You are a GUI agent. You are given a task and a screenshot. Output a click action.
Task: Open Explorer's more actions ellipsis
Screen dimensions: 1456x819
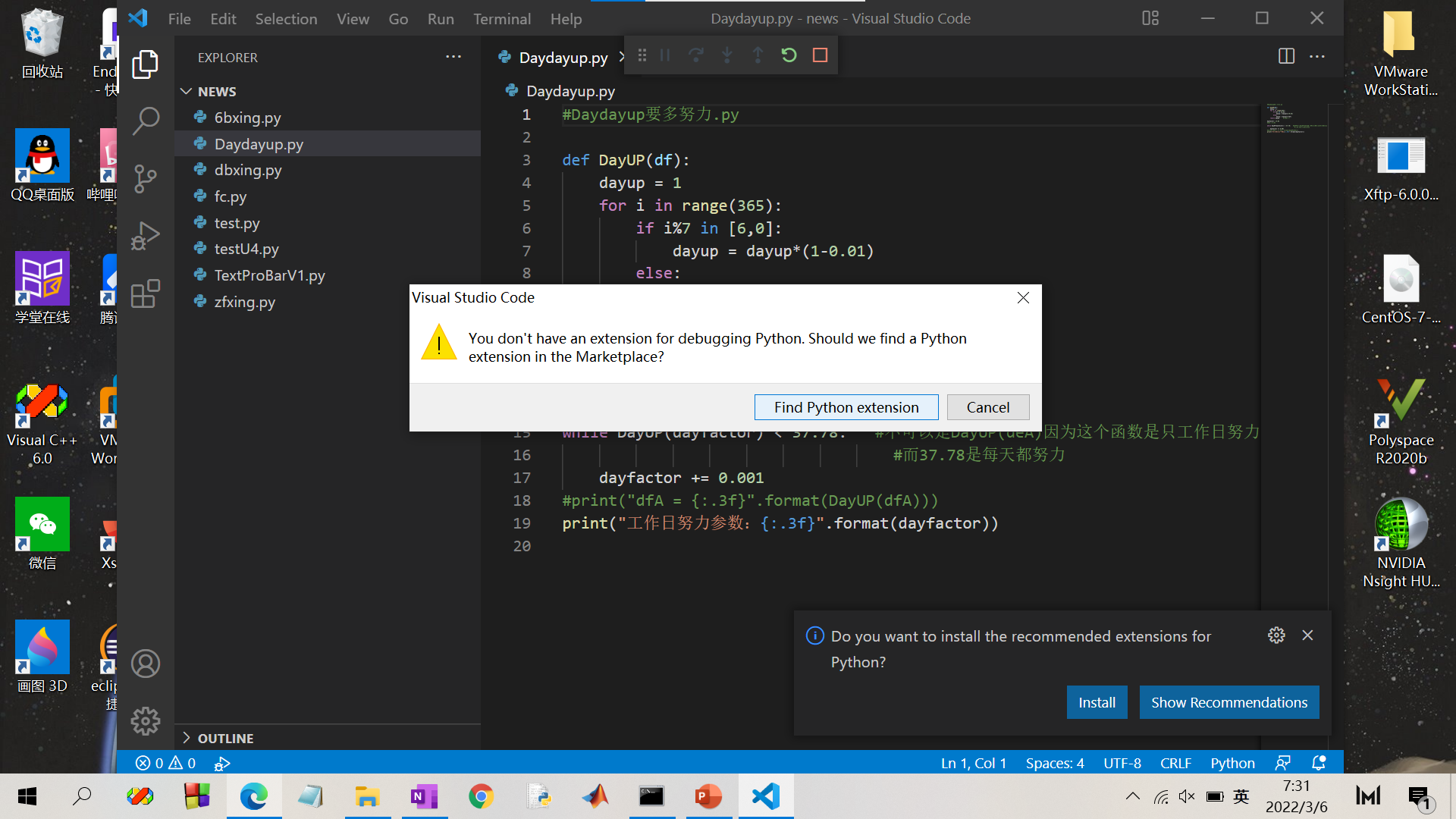(453, 57)
